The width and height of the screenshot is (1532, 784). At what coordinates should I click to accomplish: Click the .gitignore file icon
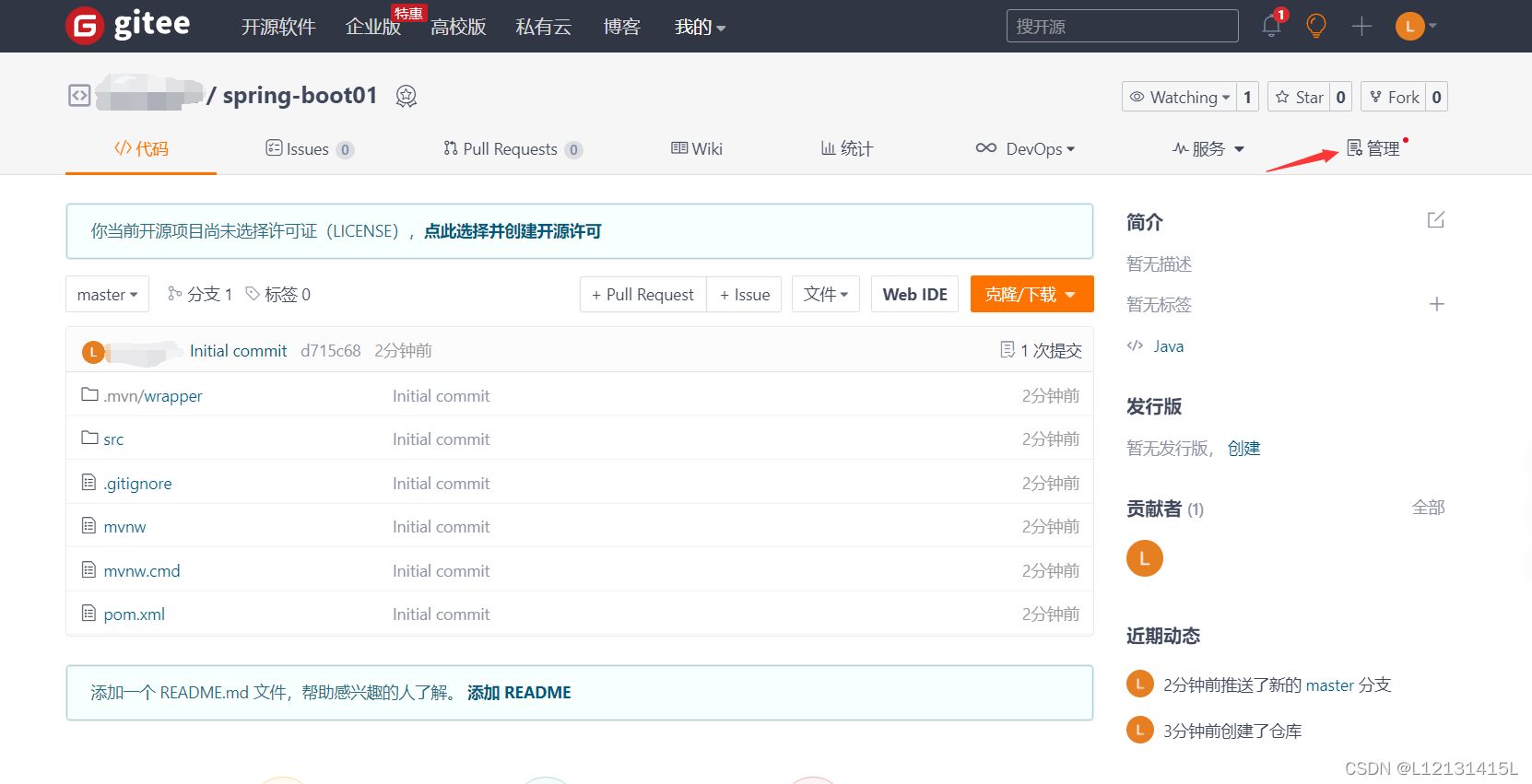click(88, 482)
